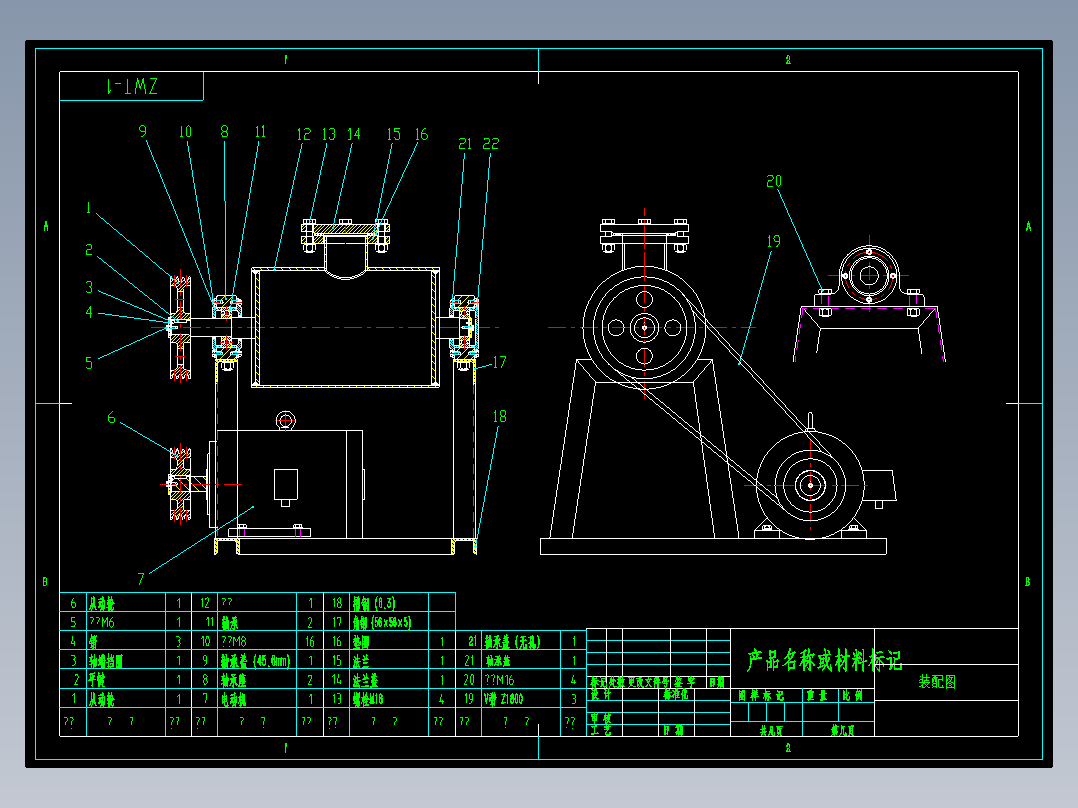Click the "角钢 (56x56x5)" parts list entry

(382, 622)
